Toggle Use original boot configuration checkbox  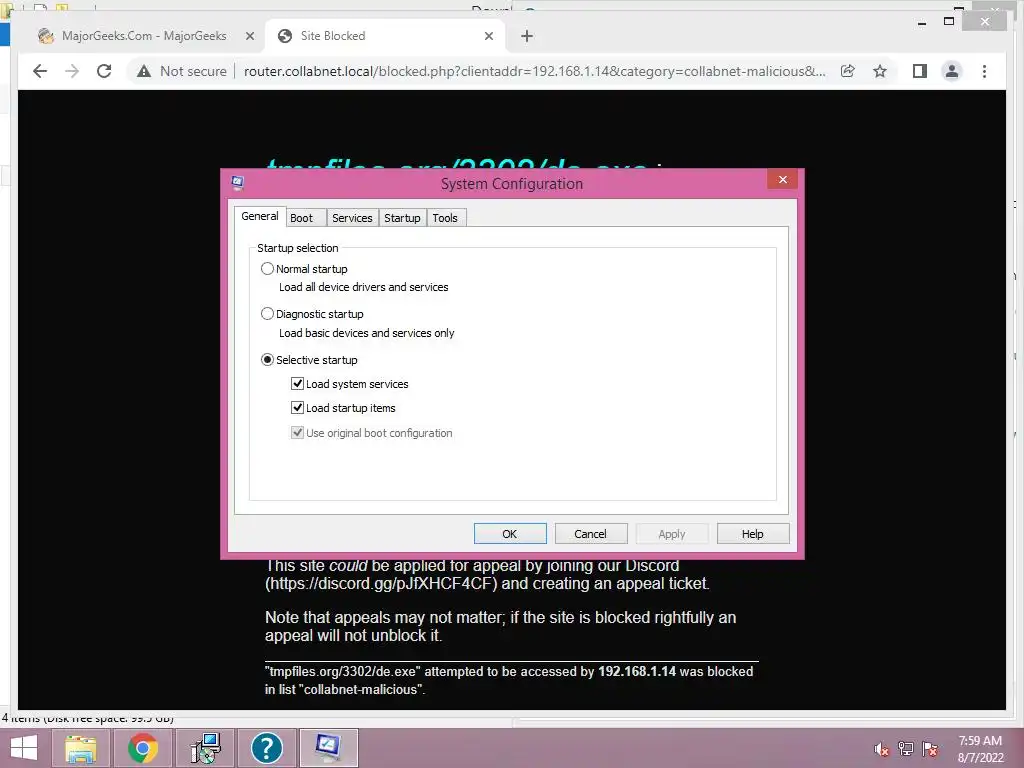coord(297,433)
